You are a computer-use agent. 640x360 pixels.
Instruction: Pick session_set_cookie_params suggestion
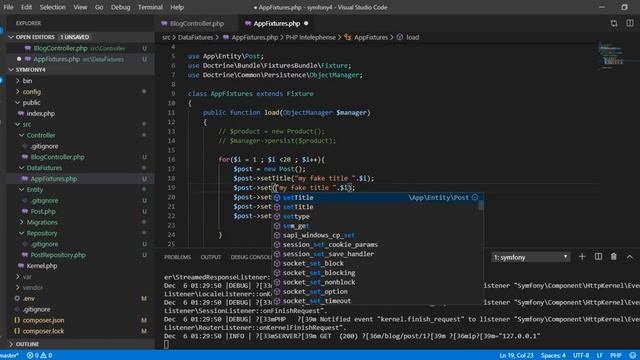coord(378,244)
